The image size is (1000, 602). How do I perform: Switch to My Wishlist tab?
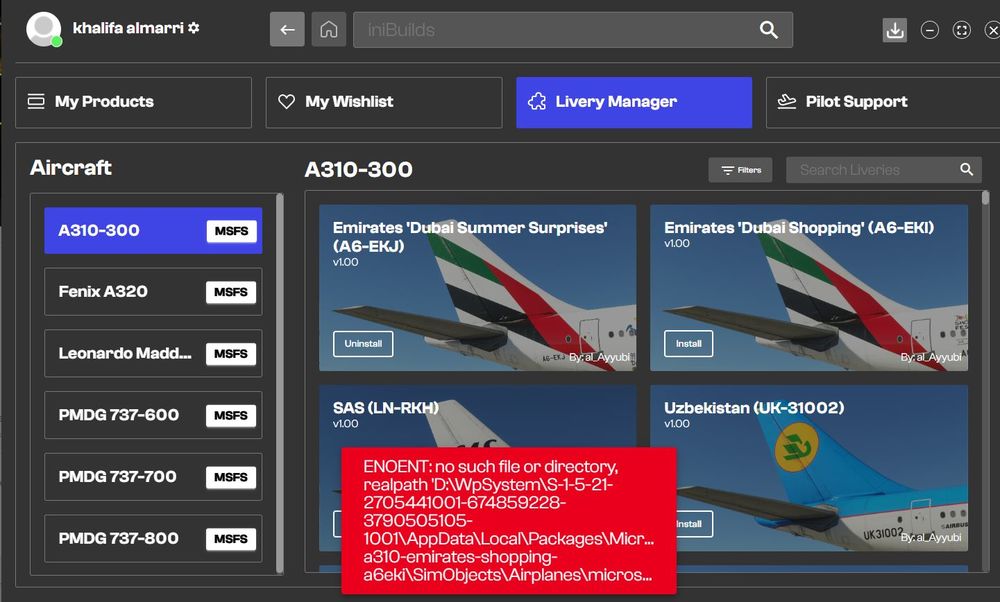[x=383, y=102]
